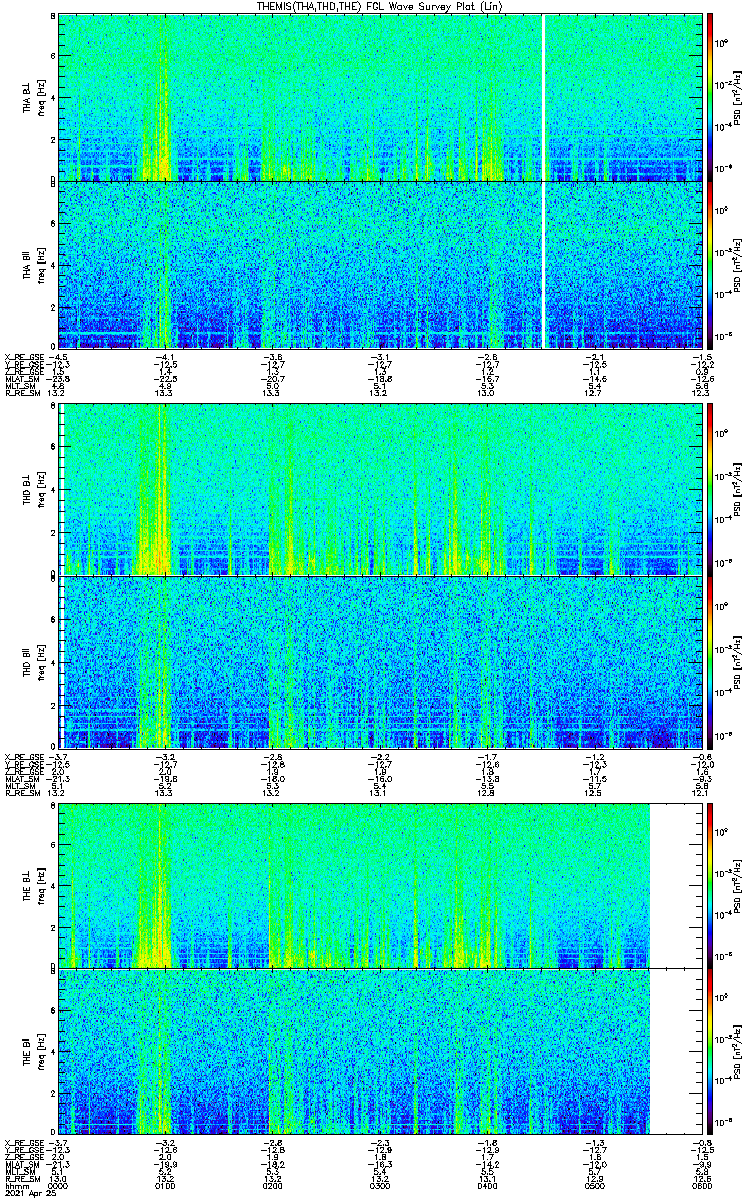Click the white data gap in THA B-perpendicular panel
The height and width of the screenshot is (1200, 750).
544,96
